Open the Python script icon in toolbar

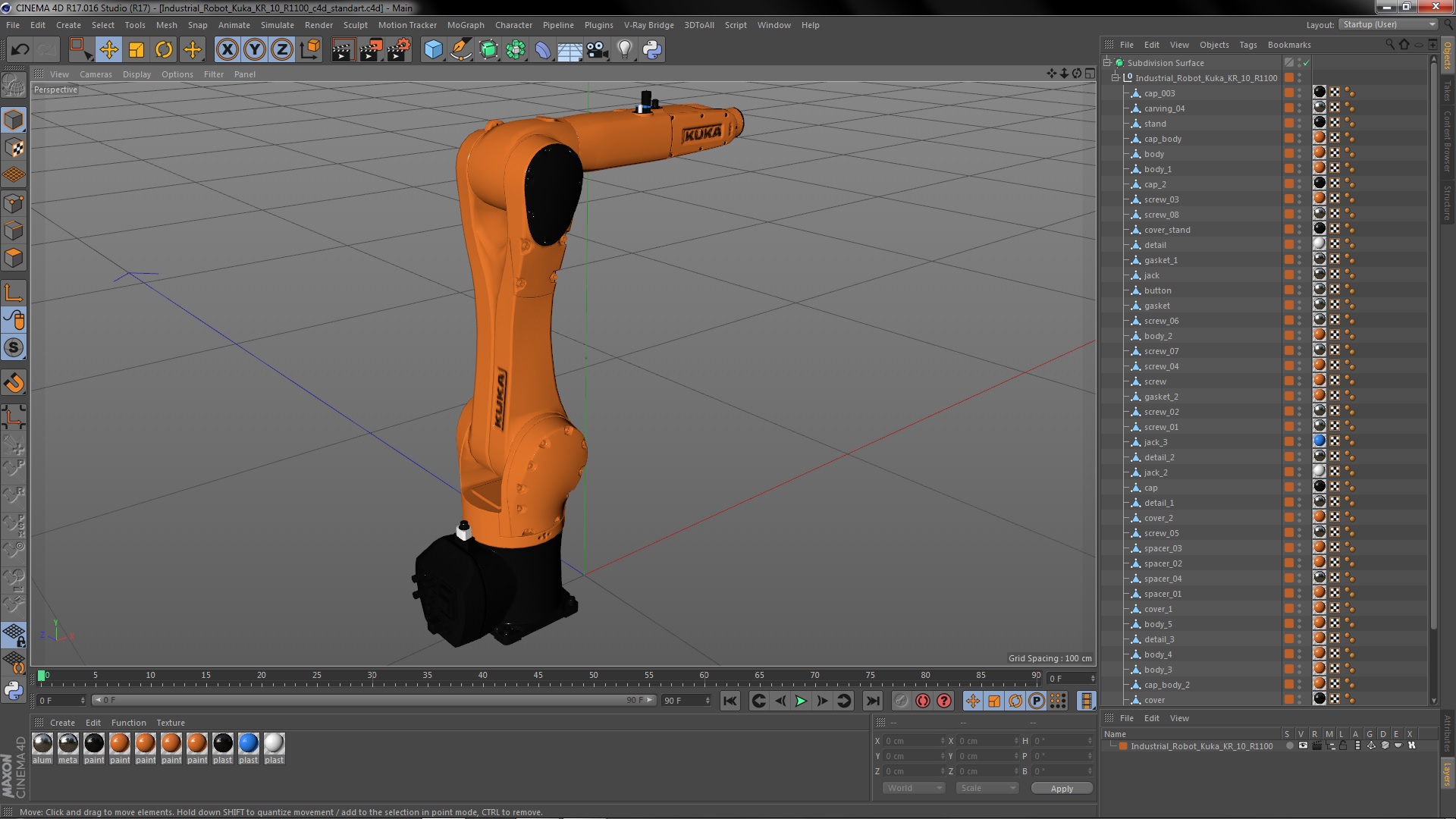(x=652, y=50)
